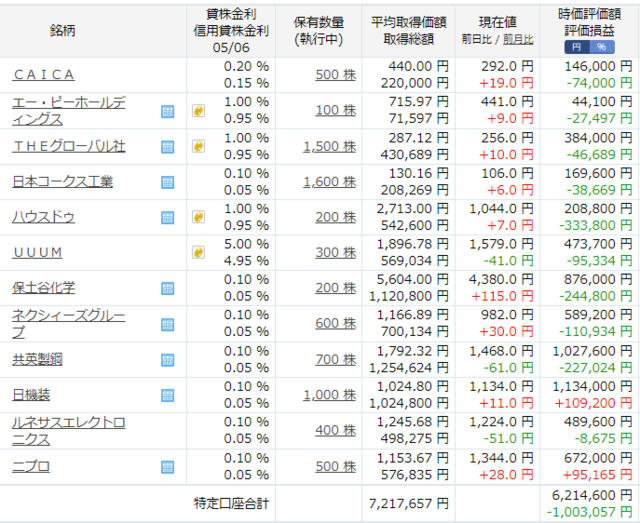Open calendar icon for ＴＨＥグローバル社
The image size is (640, 523).
tap(167, 147)
